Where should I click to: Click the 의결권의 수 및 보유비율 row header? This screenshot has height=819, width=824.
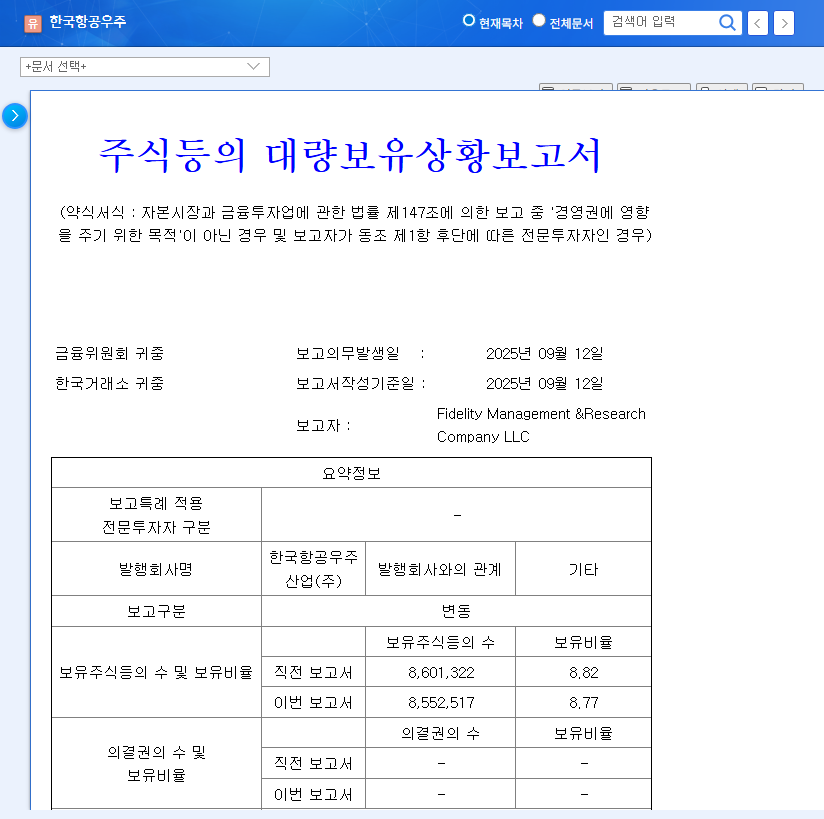[x=157, y=763]
